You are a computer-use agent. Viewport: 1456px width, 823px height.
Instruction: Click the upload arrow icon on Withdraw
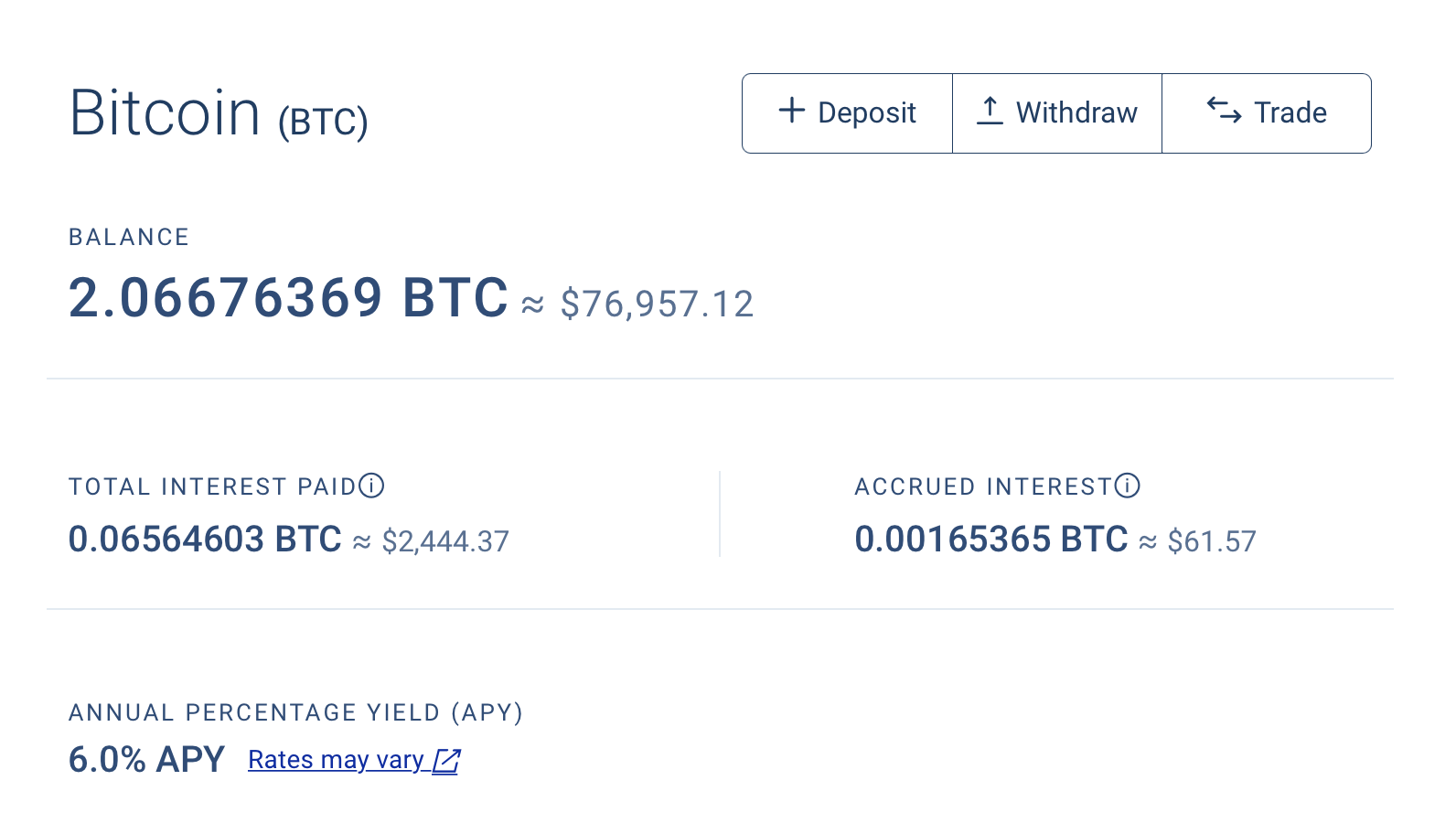tap(990, 111)
